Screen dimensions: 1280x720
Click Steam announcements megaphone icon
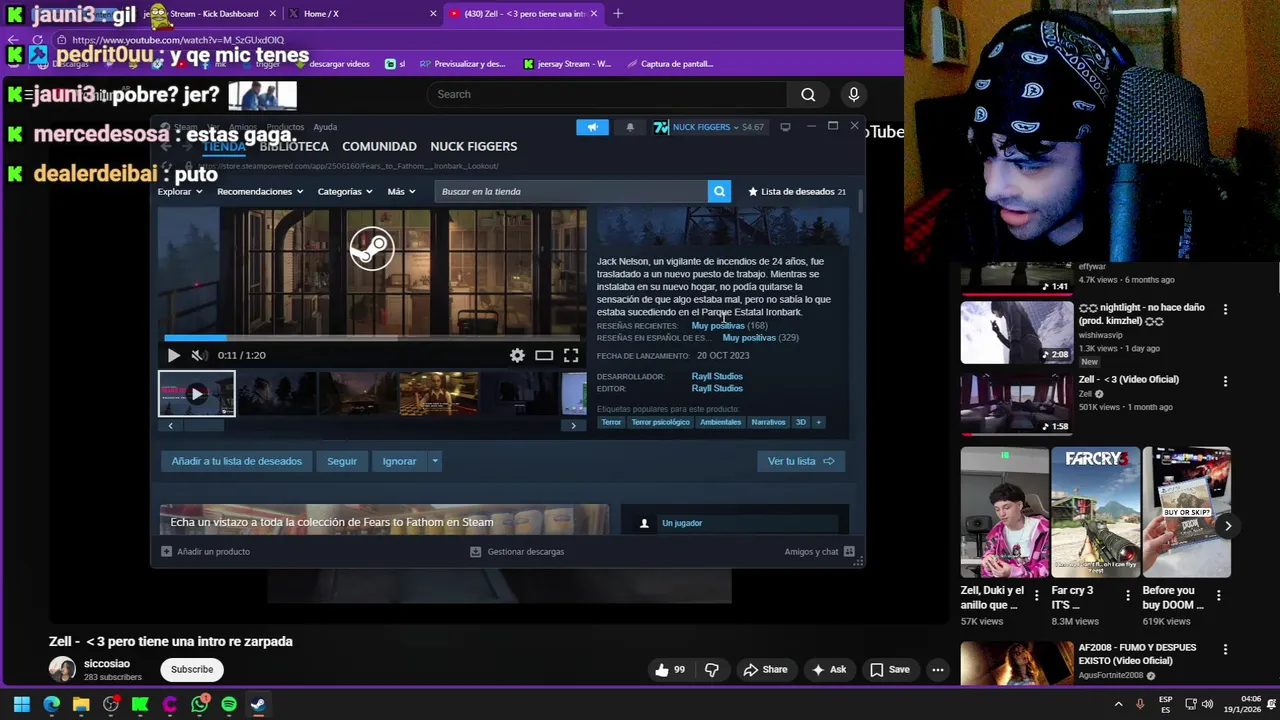click(592, 127)
